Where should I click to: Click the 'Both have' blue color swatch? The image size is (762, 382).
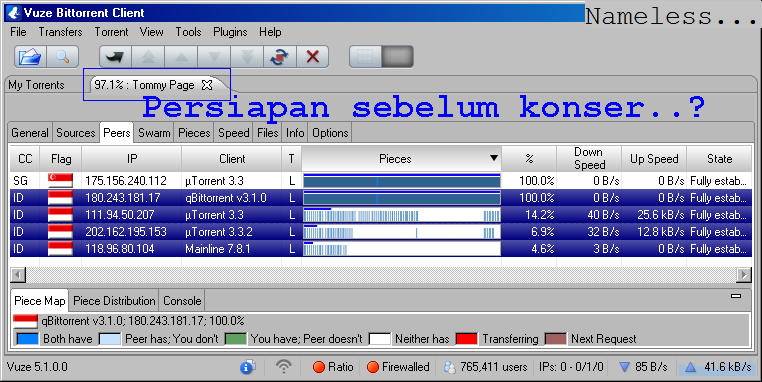click(27, 339)
